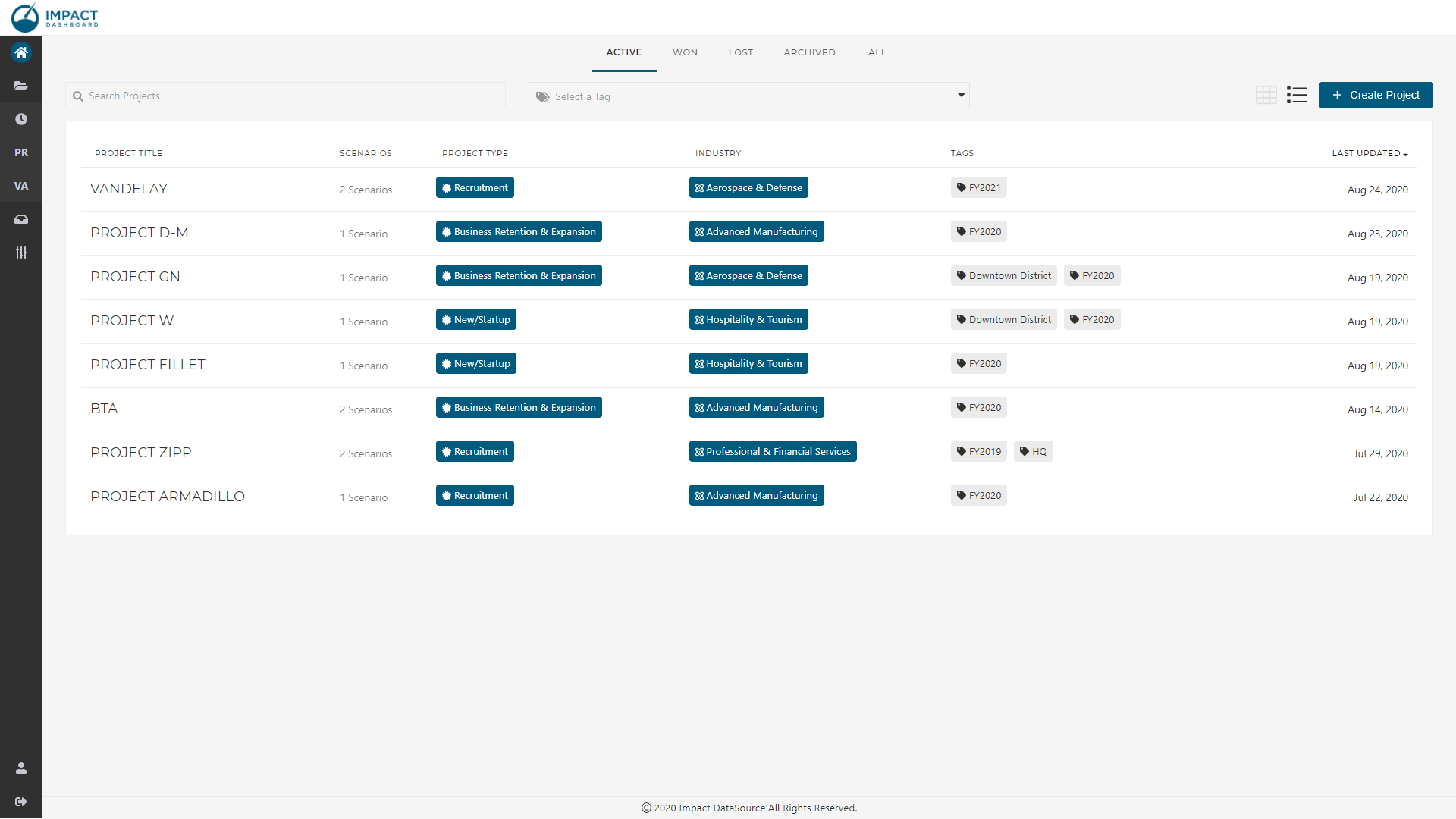Click 'Aug 14, 2020' date for BTA

click(1377, 409)
